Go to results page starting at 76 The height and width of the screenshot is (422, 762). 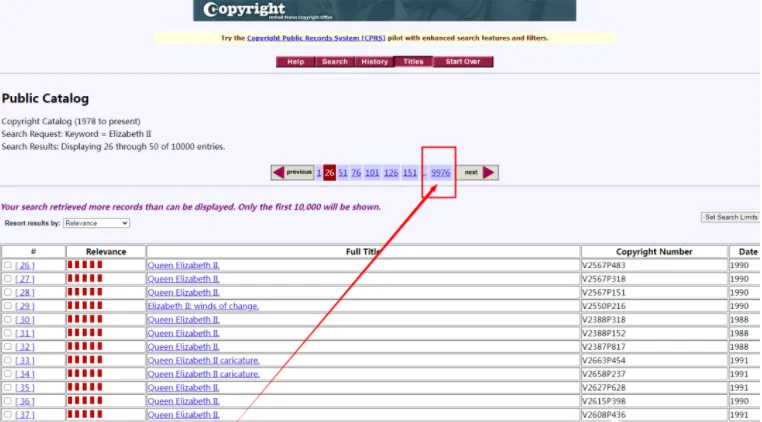tap(356, 173)
